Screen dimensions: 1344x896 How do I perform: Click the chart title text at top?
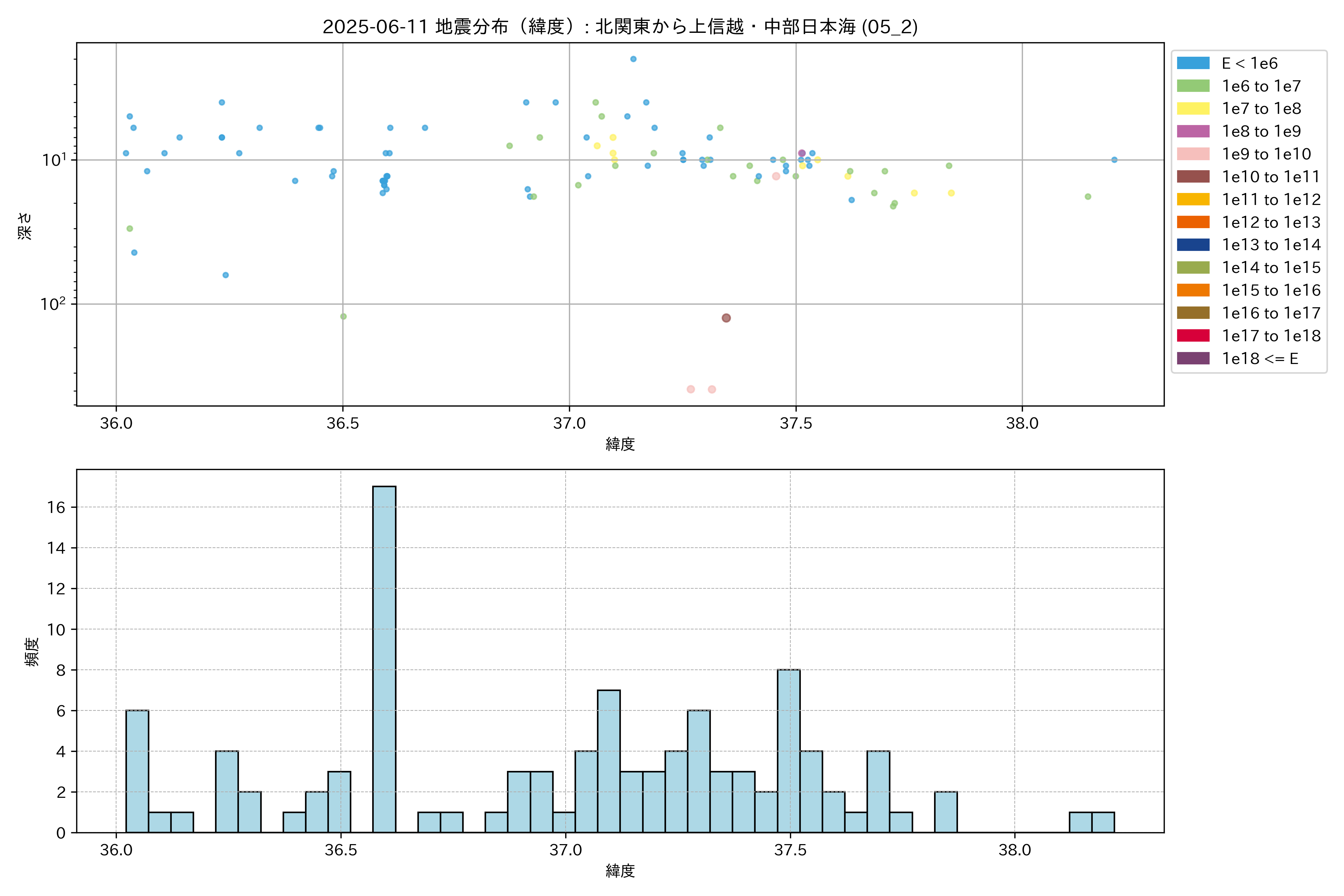pos(620,27)
